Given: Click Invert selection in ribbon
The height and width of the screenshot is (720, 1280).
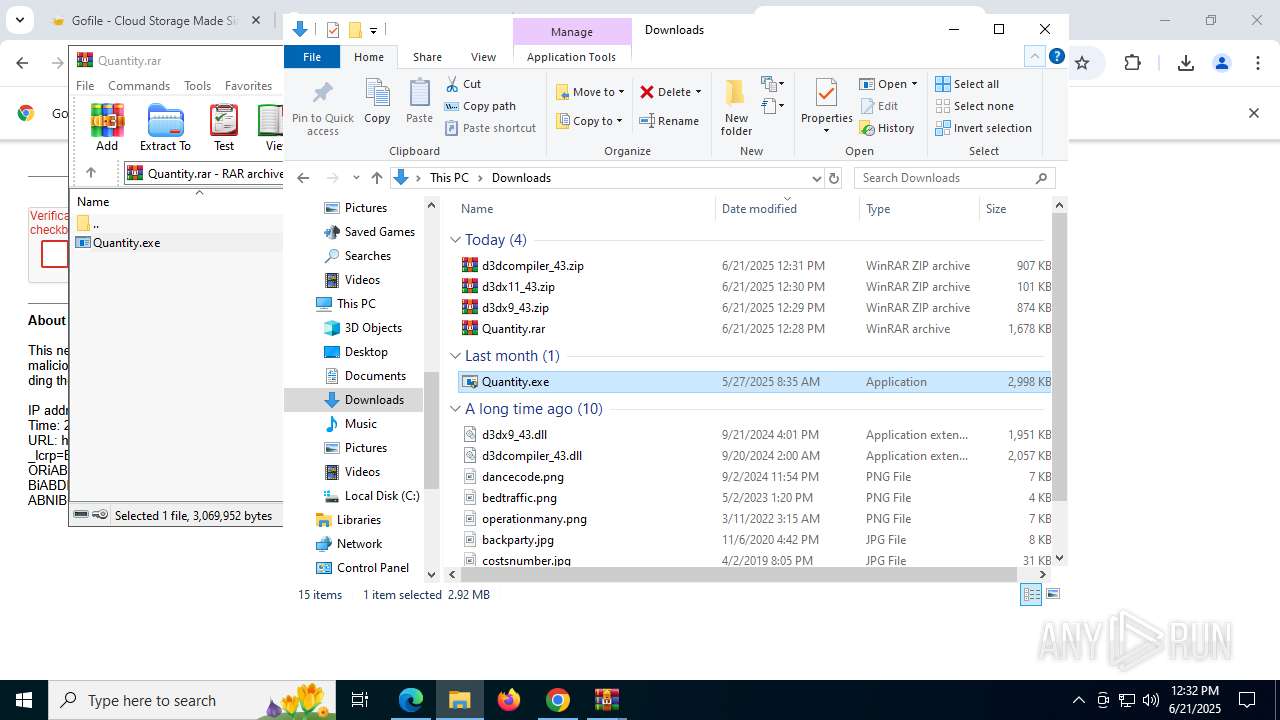Looking at the screenshot, I should click(x=983, y=128).
